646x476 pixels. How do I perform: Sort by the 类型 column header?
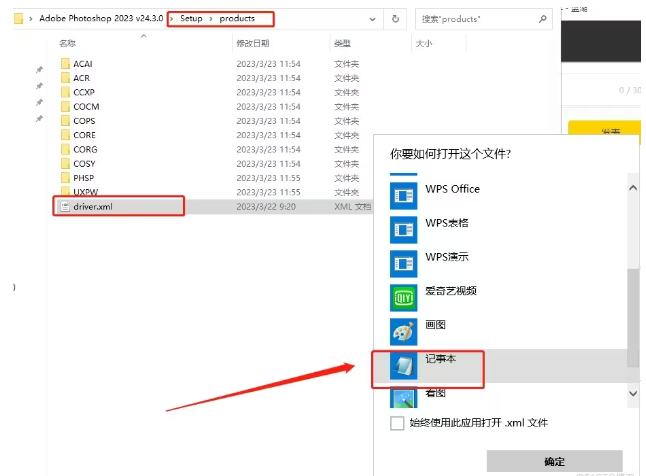[x=342, y=43]
